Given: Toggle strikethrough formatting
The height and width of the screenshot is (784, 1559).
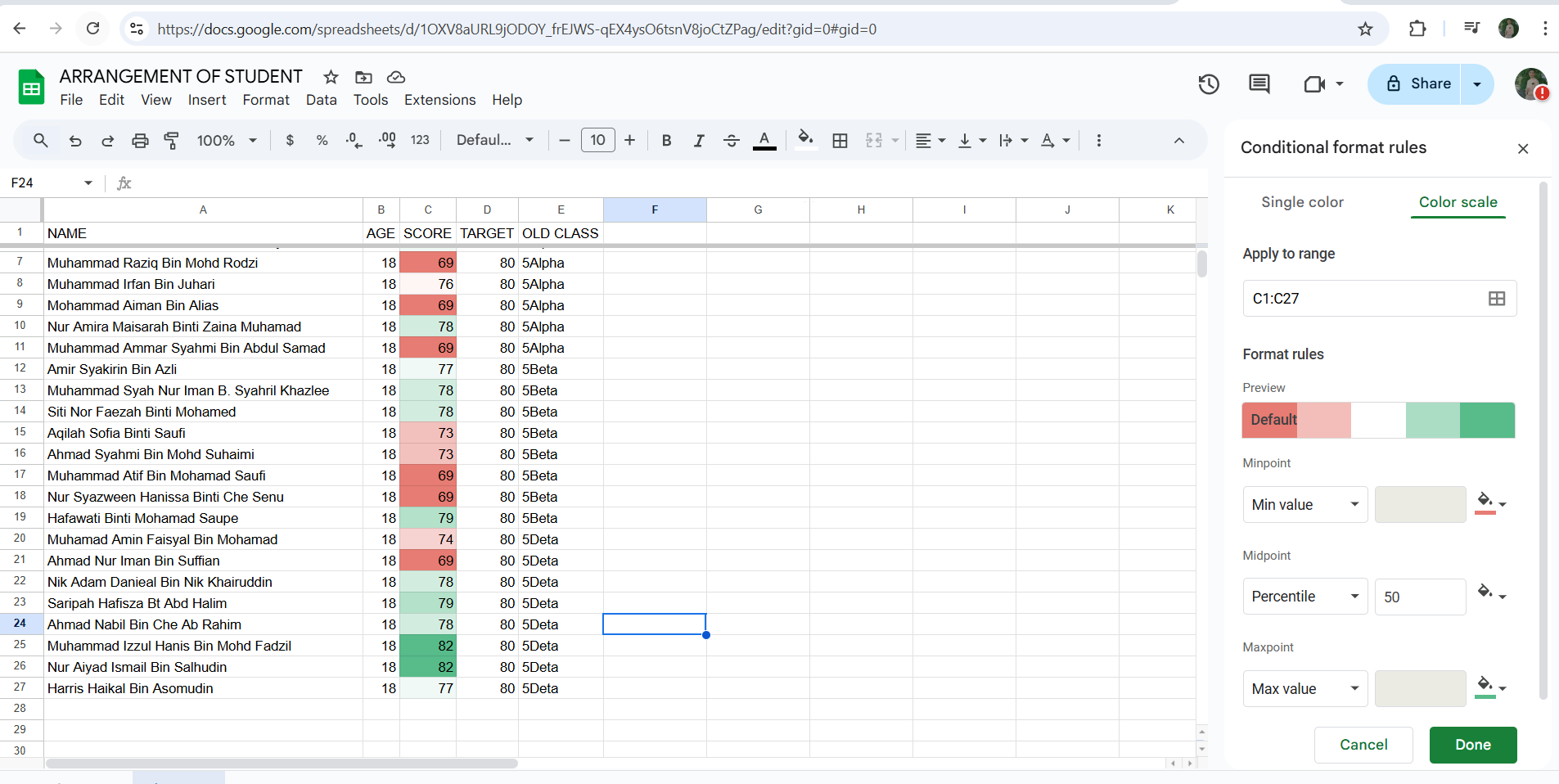Looking at the screenshot, I should point(732,140).
